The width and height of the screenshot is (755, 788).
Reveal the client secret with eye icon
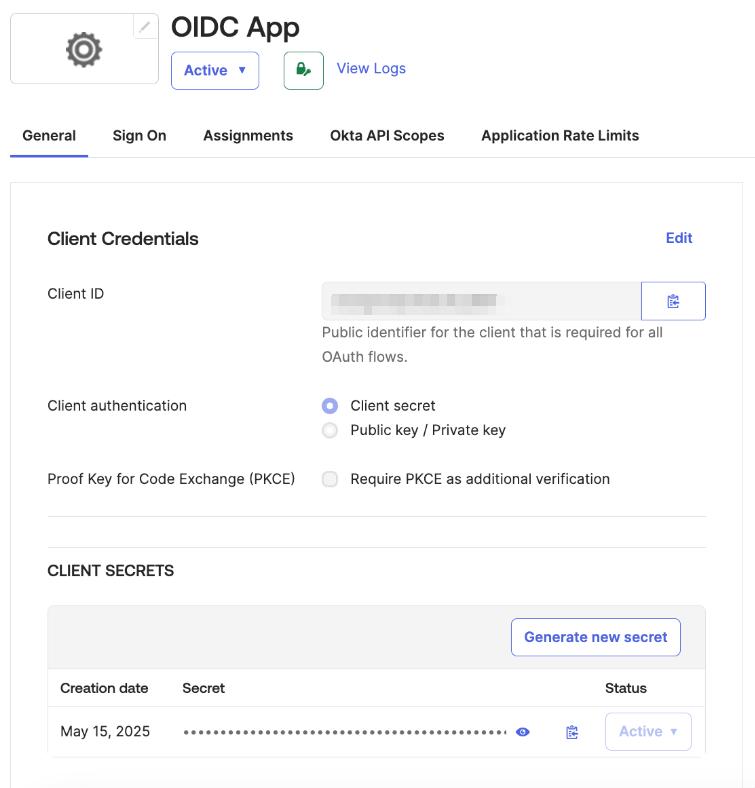point(523,732)
